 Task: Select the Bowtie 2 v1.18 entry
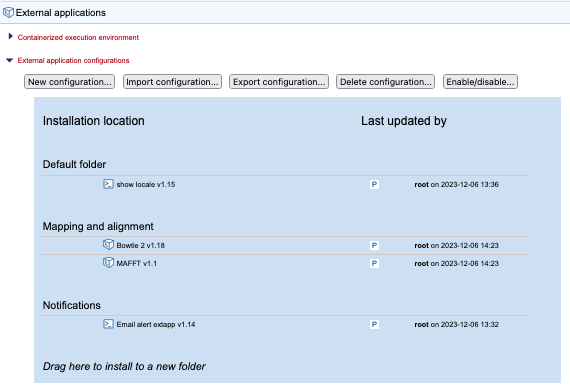coord(284,246)
